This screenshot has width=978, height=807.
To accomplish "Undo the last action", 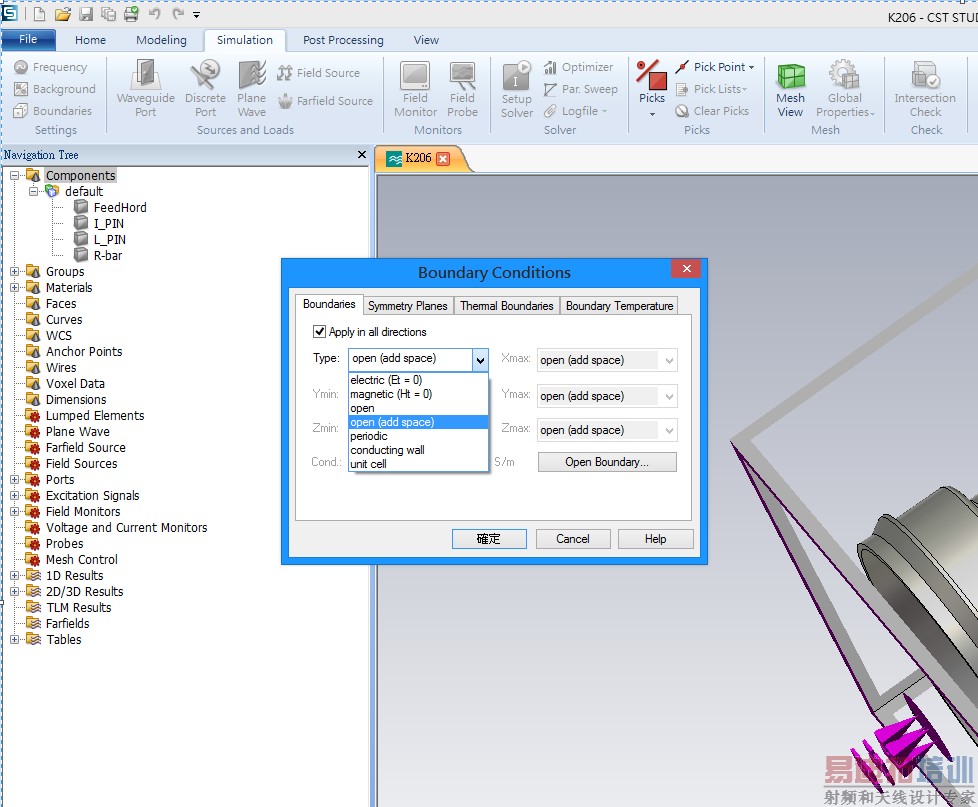I will (x=155, y=14).
